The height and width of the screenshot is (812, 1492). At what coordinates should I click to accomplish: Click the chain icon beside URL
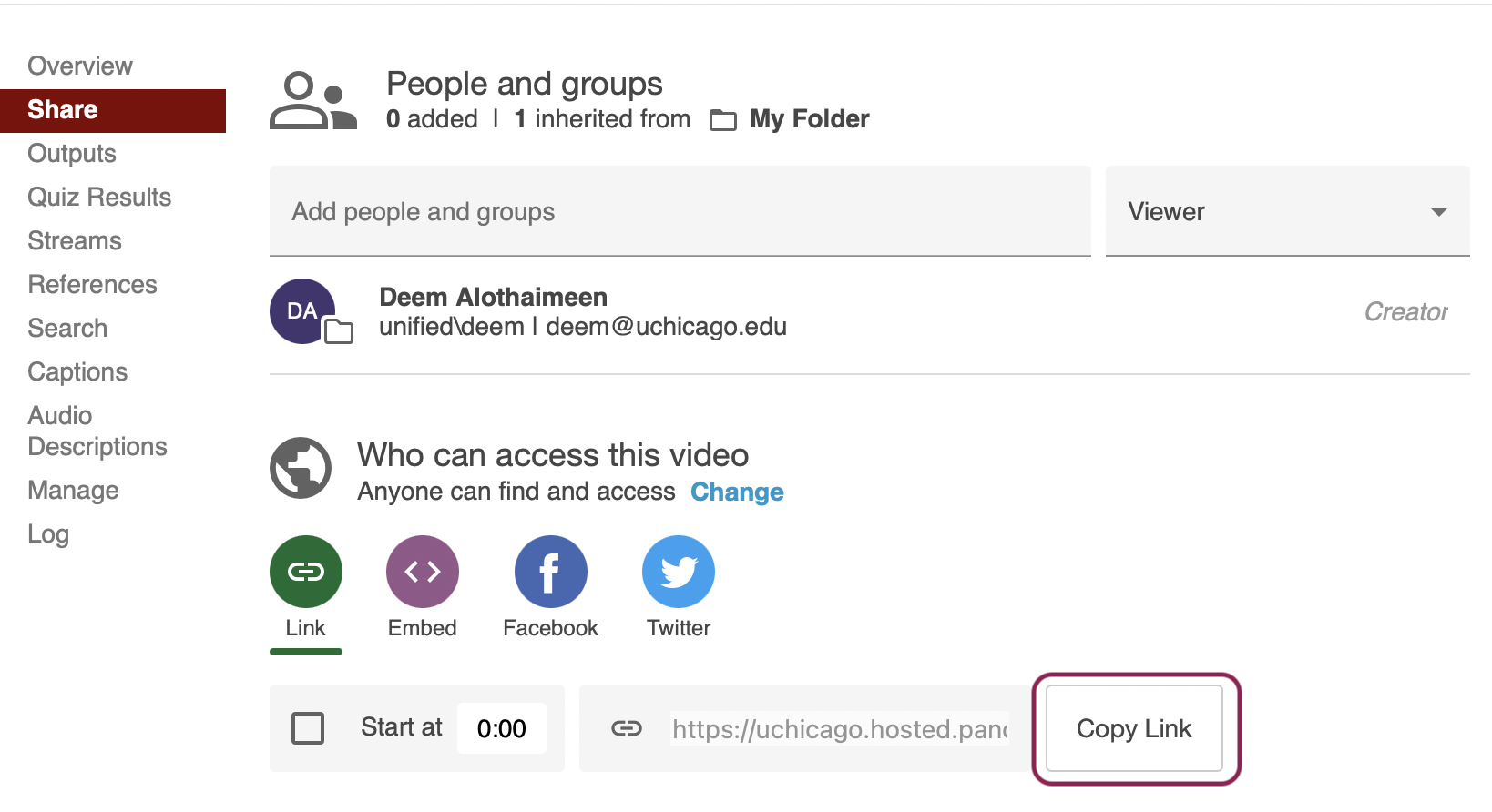[x=627, y=728]
